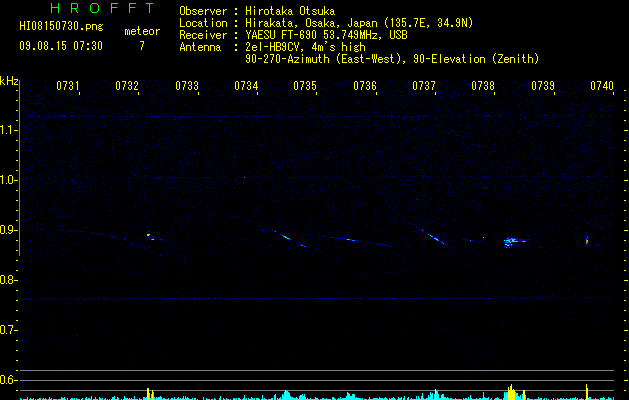Click the HROFFT title text
The width and height of the screenshot is (629, 400).
click(102, 8)
